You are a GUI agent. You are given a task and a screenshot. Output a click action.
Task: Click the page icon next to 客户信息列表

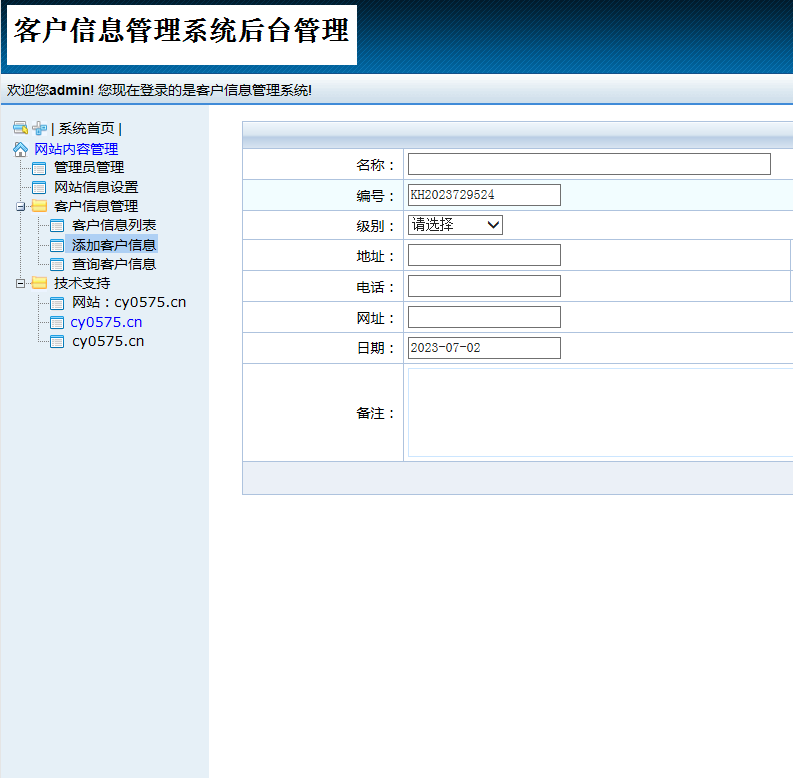click(57, 226)
